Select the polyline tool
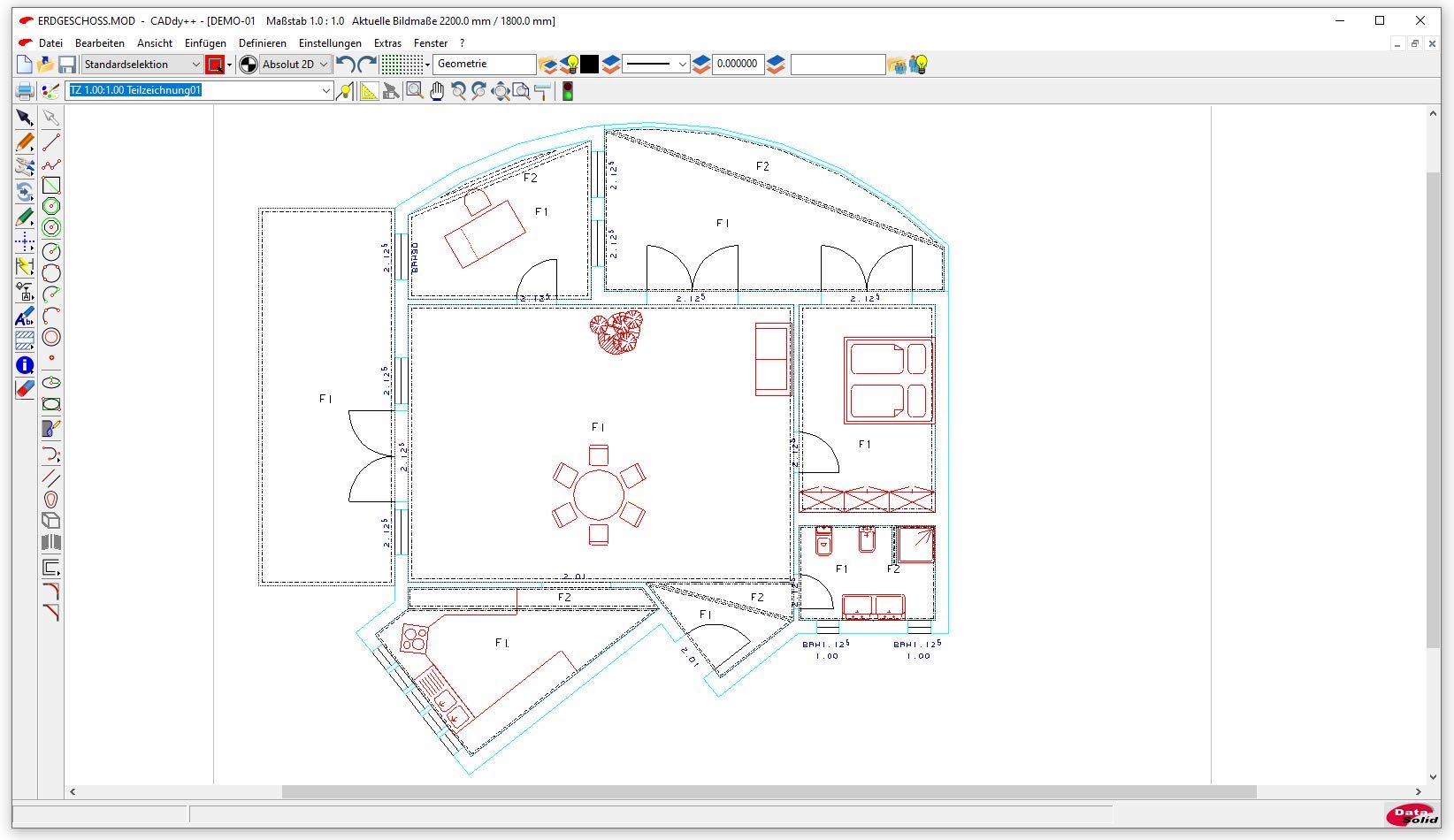 [51, 164]
